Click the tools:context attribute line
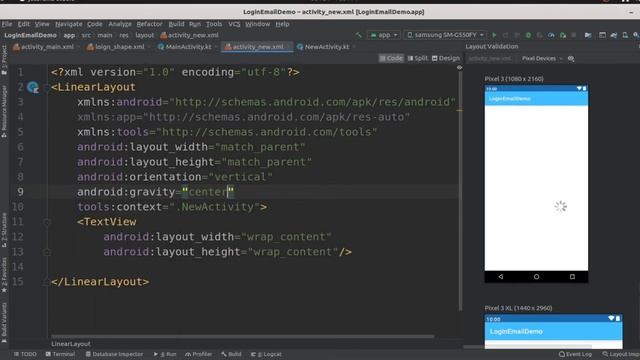Image resolution: width=640 pixels, height=360 pixels. (172, 207)
